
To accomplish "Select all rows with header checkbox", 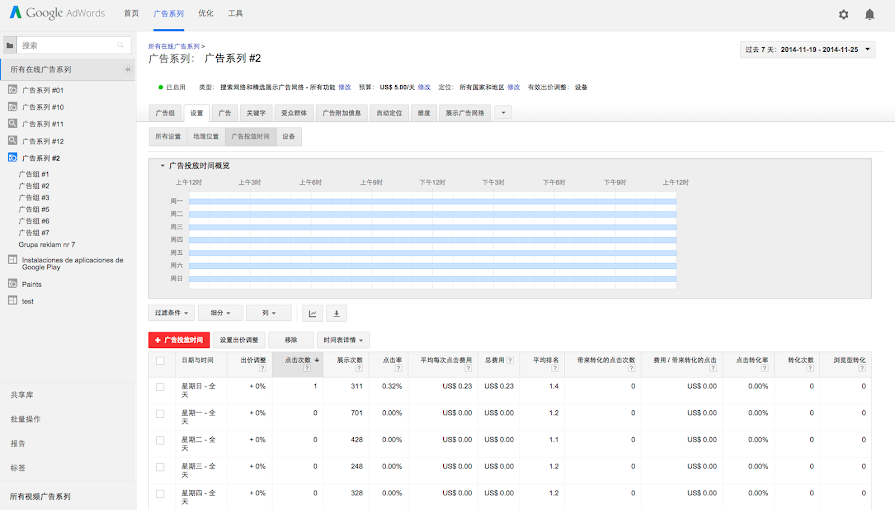I will [x=160, y=359].
